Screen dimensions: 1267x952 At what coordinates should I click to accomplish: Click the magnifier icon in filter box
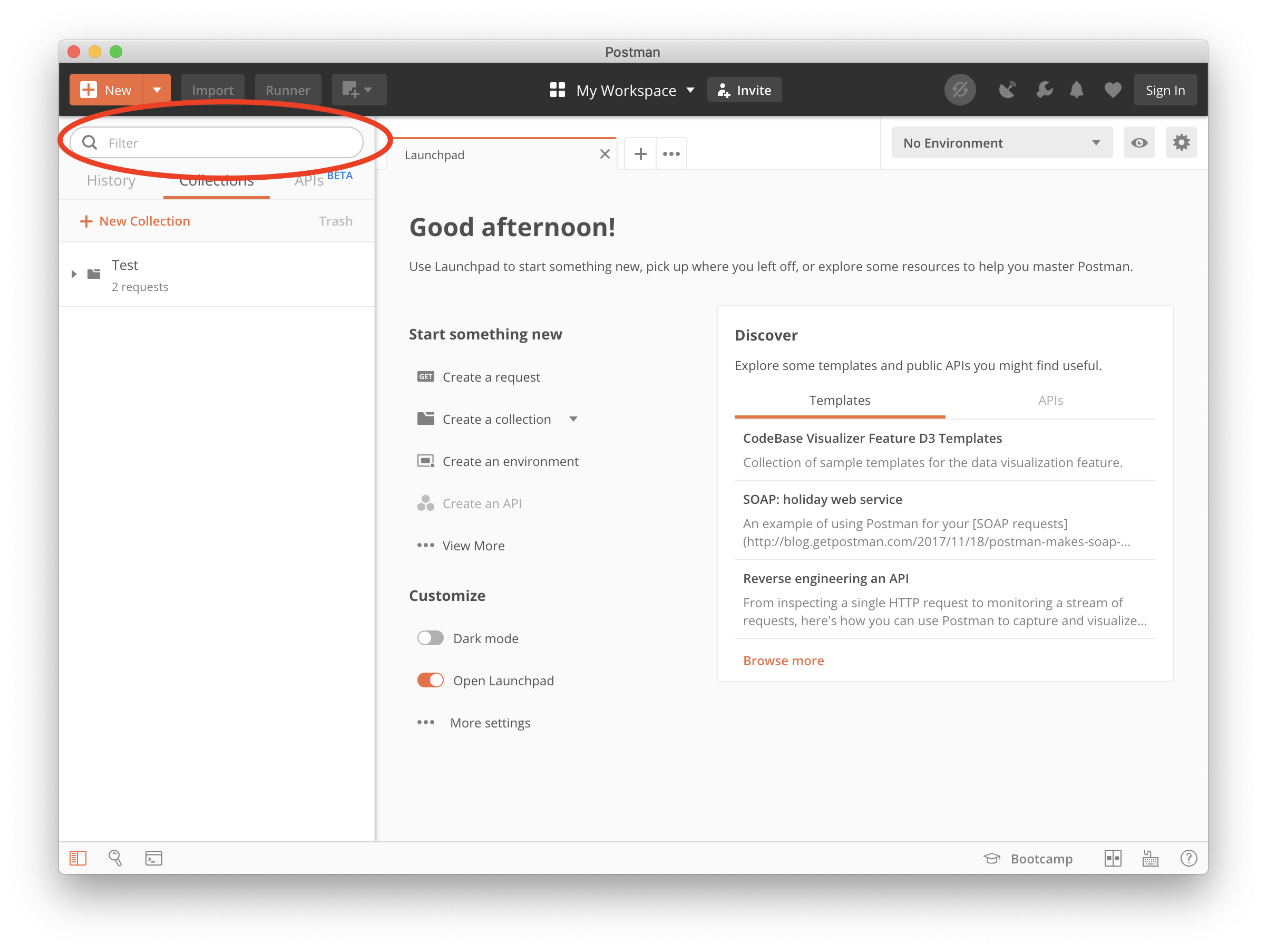[x=90, y=143]
